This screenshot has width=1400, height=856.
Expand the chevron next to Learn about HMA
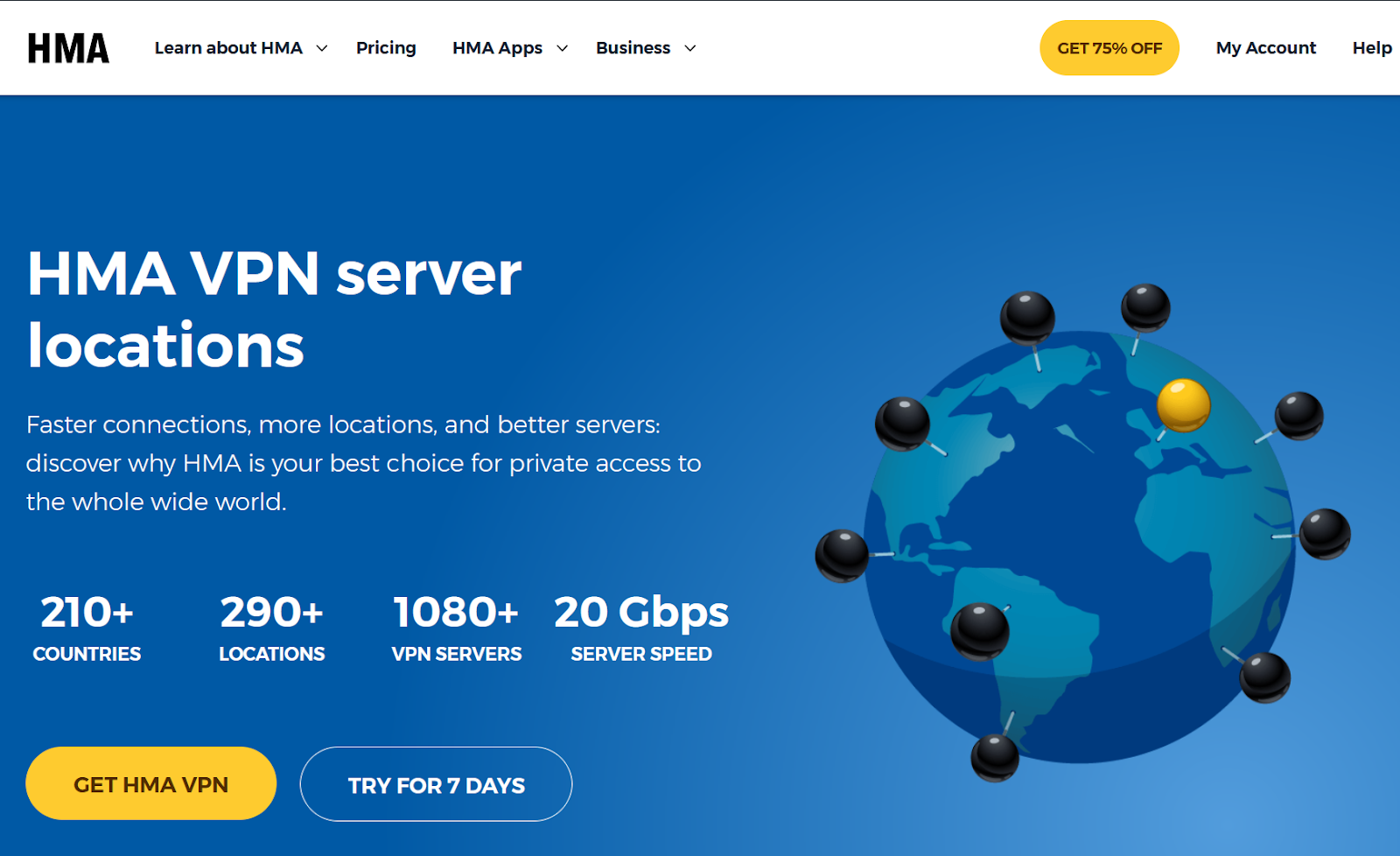(322, 48)
